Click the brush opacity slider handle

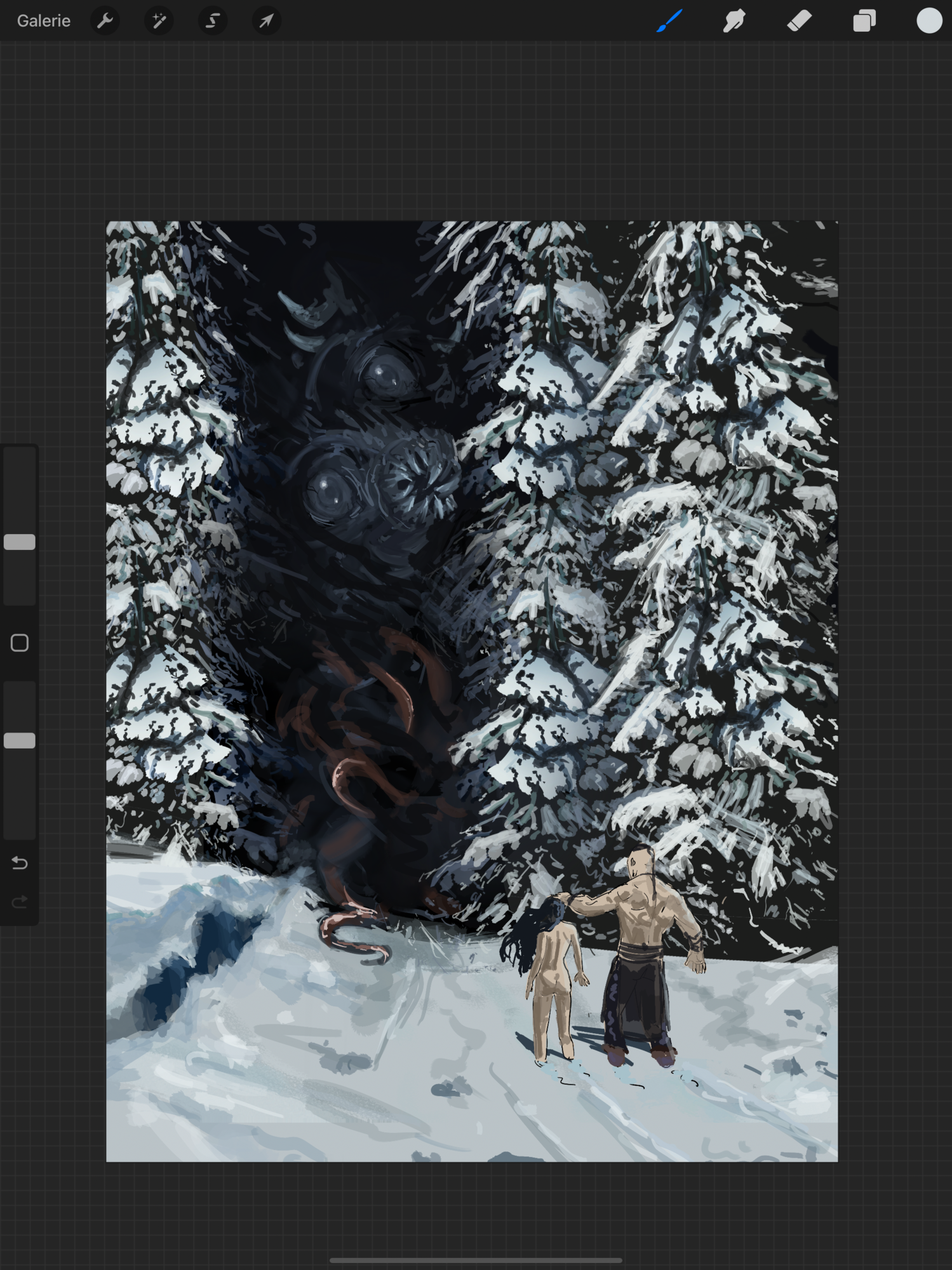[20, 740]
